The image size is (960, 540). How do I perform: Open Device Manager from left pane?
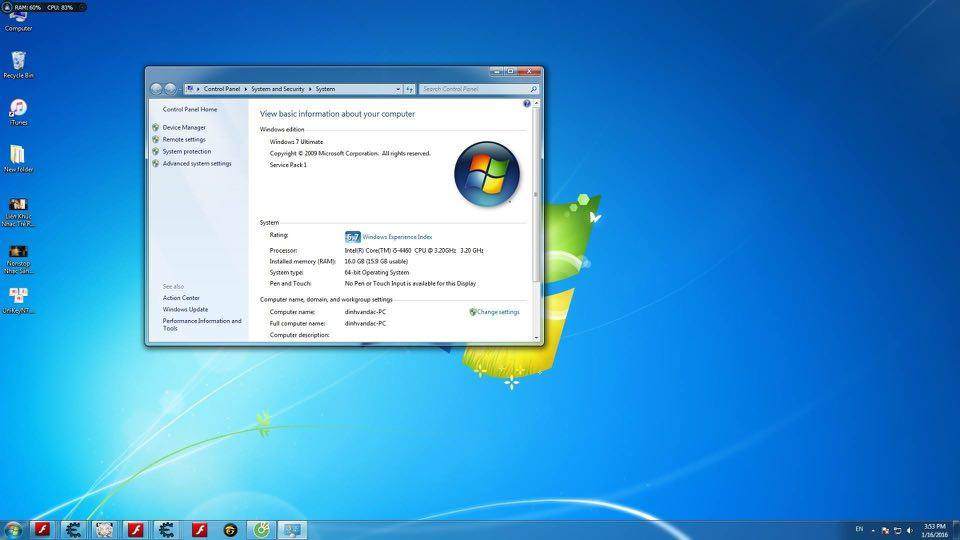point(184,128)
